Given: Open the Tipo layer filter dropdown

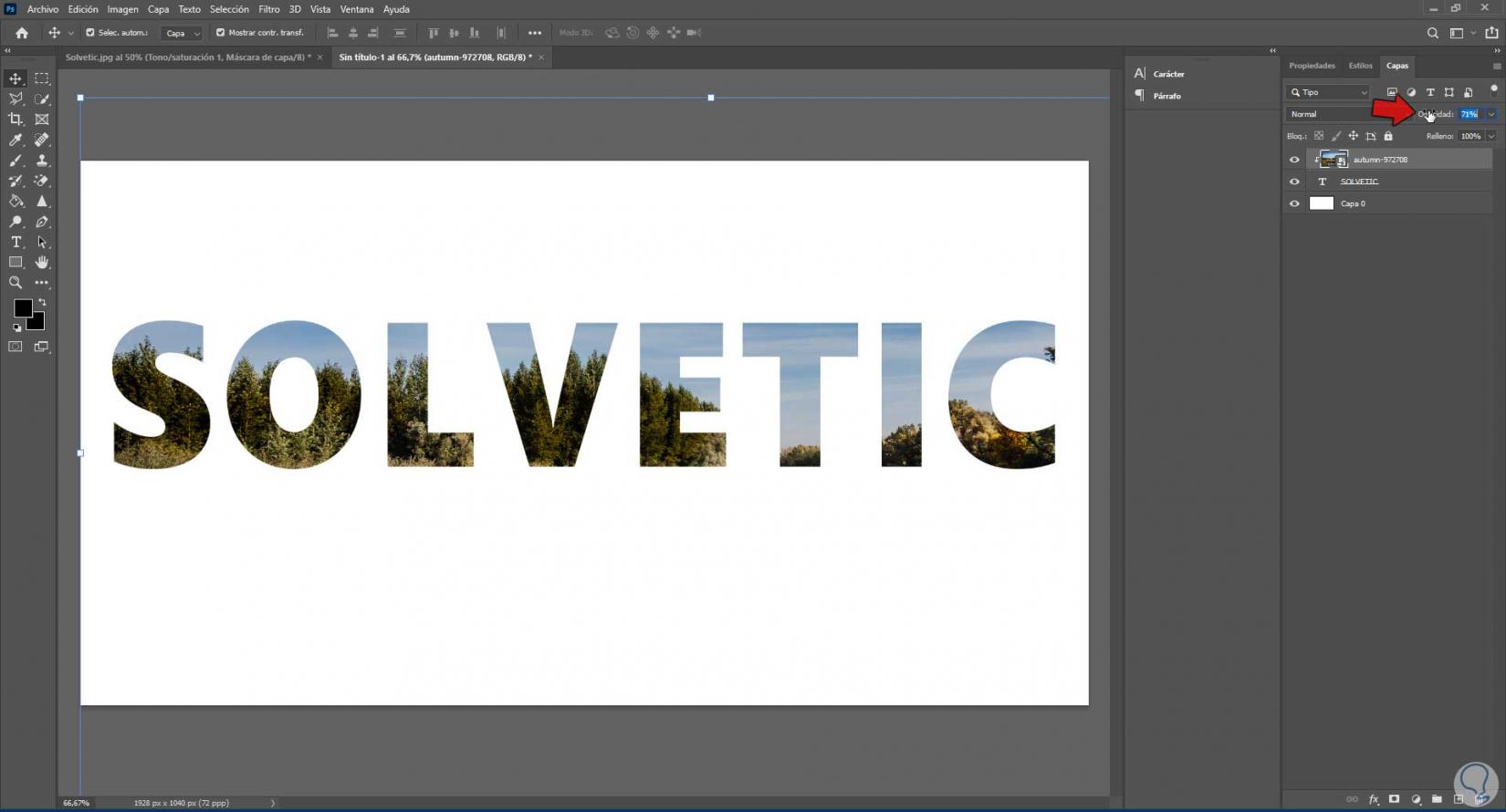Looking at the screenshot, I should click(x=1328, y=92).
